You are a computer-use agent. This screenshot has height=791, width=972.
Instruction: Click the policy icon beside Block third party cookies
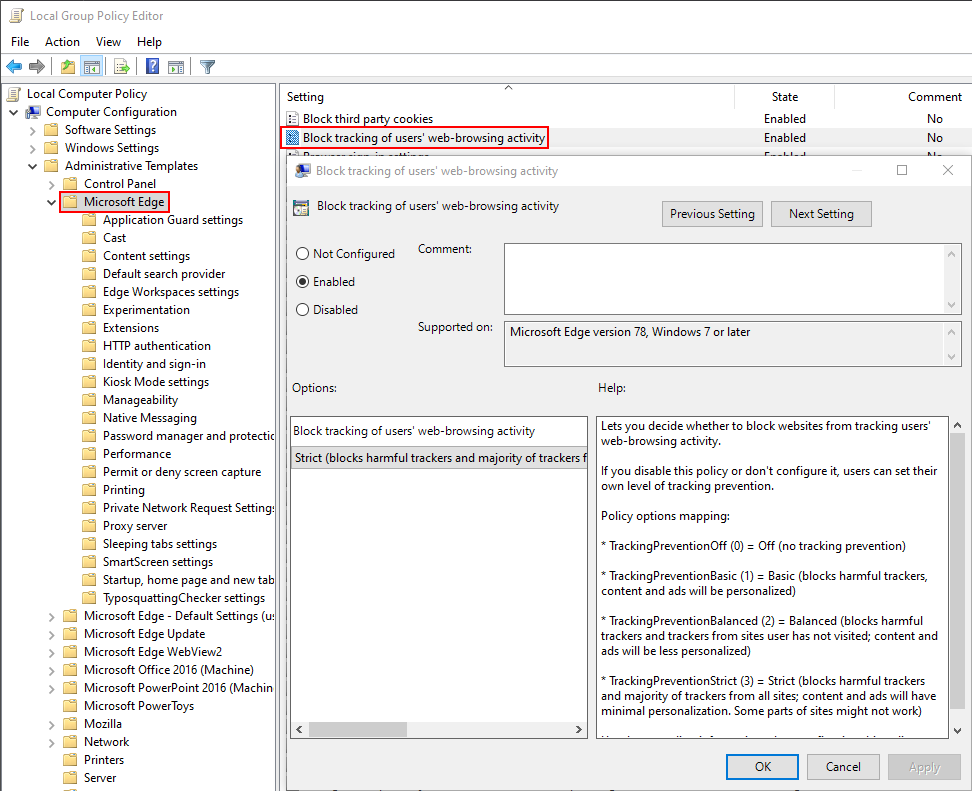click(293, 118)
